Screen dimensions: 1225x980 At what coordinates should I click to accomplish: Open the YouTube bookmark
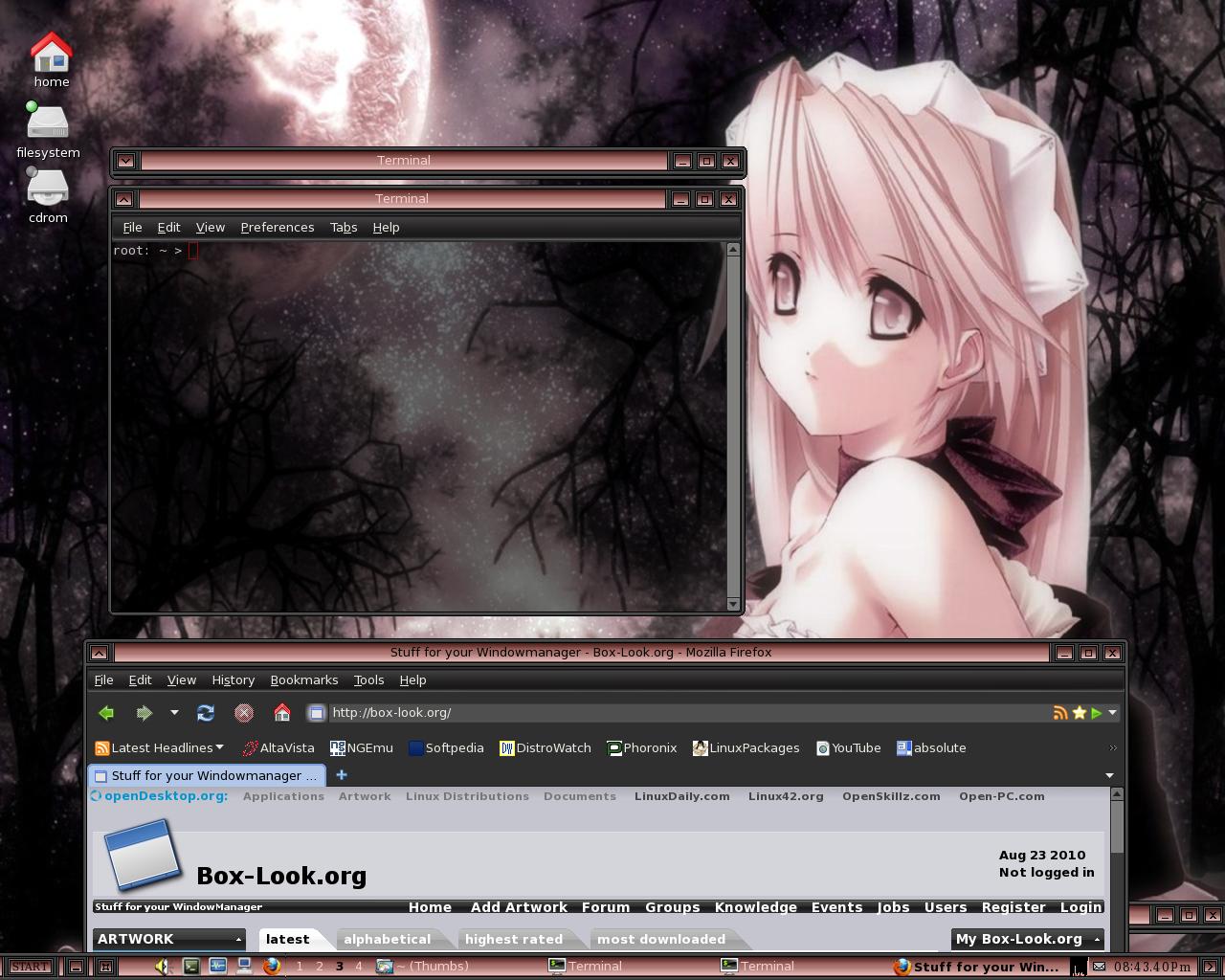pyautogui.click(x=848, y=748)
